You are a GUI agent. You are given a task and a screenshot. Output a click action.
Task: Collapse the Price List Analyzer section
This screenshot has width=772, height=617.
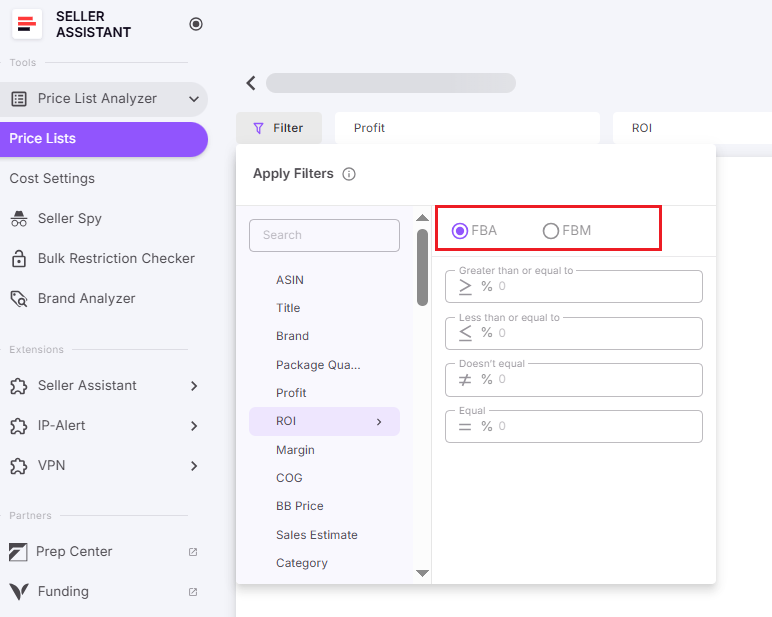coord(193,99)
